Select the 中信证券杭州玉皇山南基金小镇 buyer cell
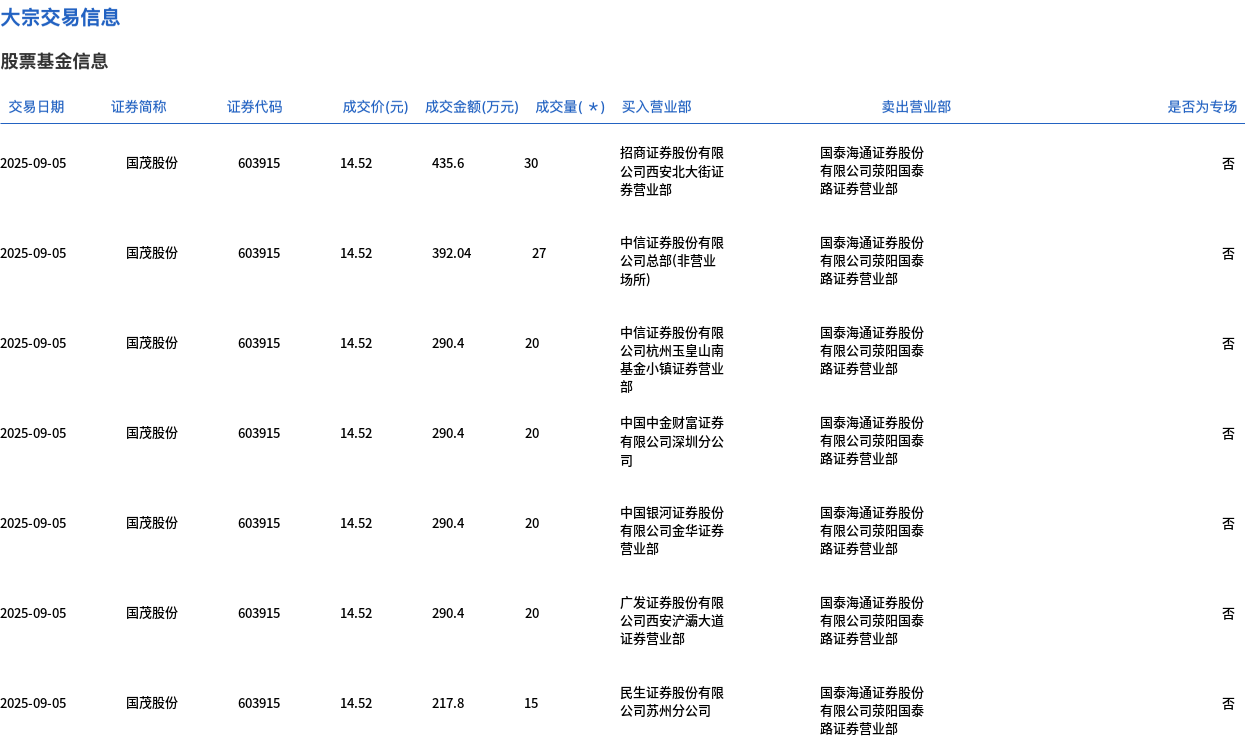The image size is (1245, 754). point(672,360)
